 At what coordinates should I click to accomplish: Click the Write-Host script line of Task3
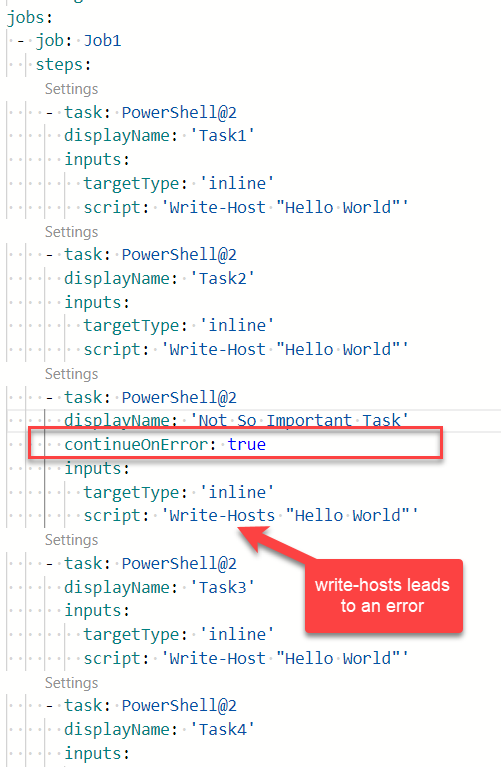pyautogui.click(x=246, y=658)
